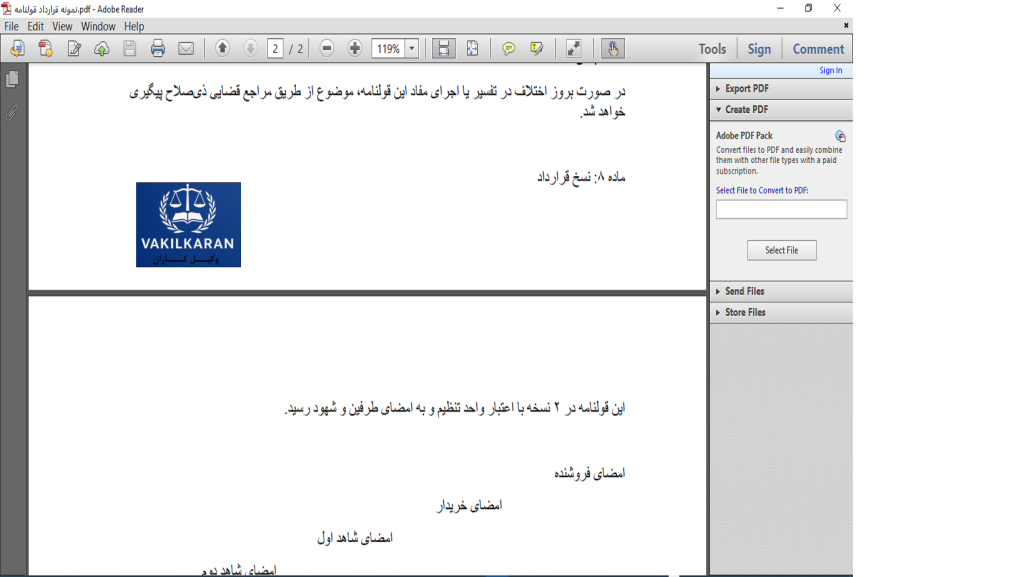Open the zoom percentage dropdown
The width and height of the screenshot is (1024, 577).
(x=412, y=48)
